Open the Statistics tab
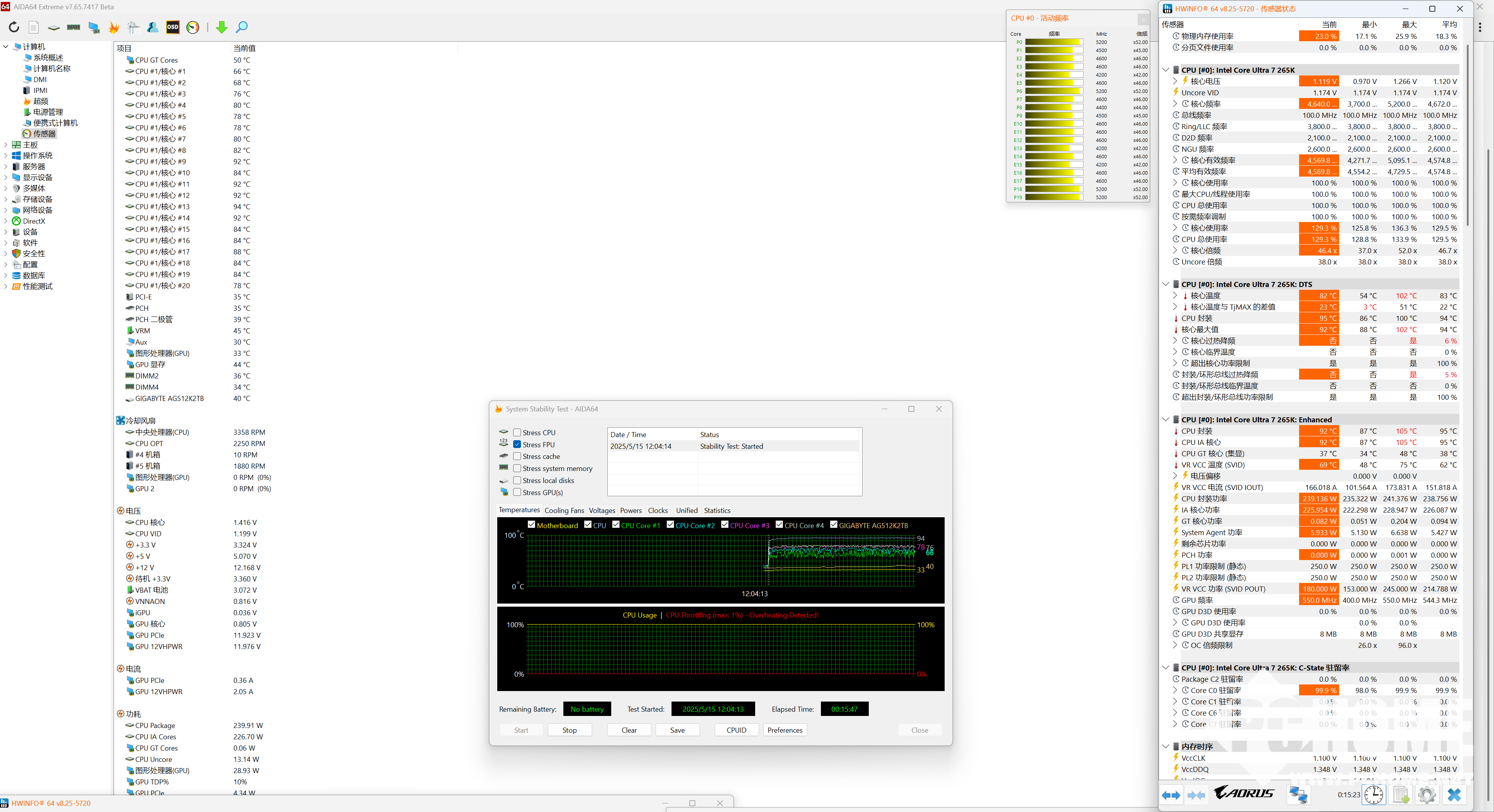 pyautogui.click(x=717, y=510)
